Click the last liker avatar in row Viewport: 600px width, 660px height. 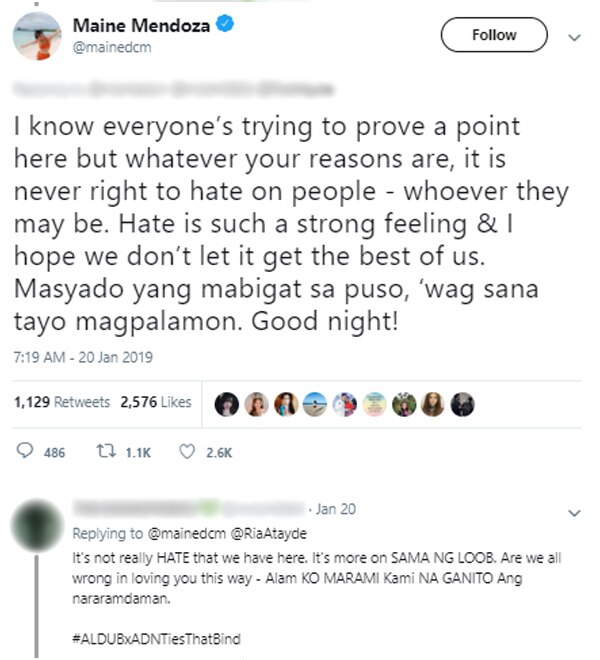[x=462, y=404]
